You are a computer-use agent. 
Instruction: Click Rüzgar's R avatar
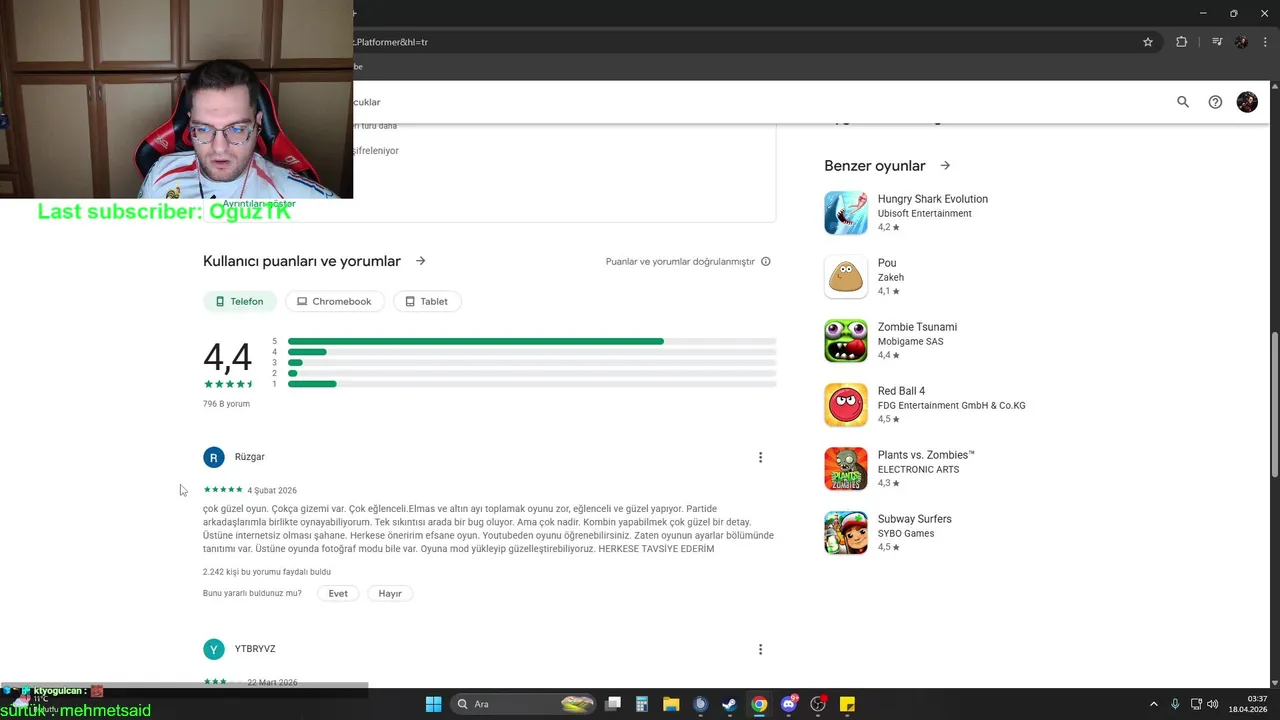[214, 458]
